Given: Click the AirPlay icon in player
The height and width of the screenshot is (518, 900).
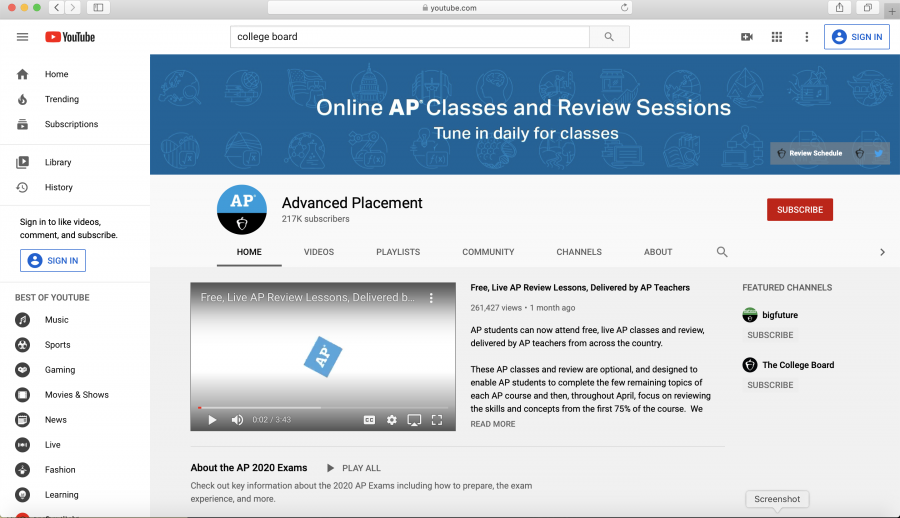Looking at the screenshot, I should 414,420.
